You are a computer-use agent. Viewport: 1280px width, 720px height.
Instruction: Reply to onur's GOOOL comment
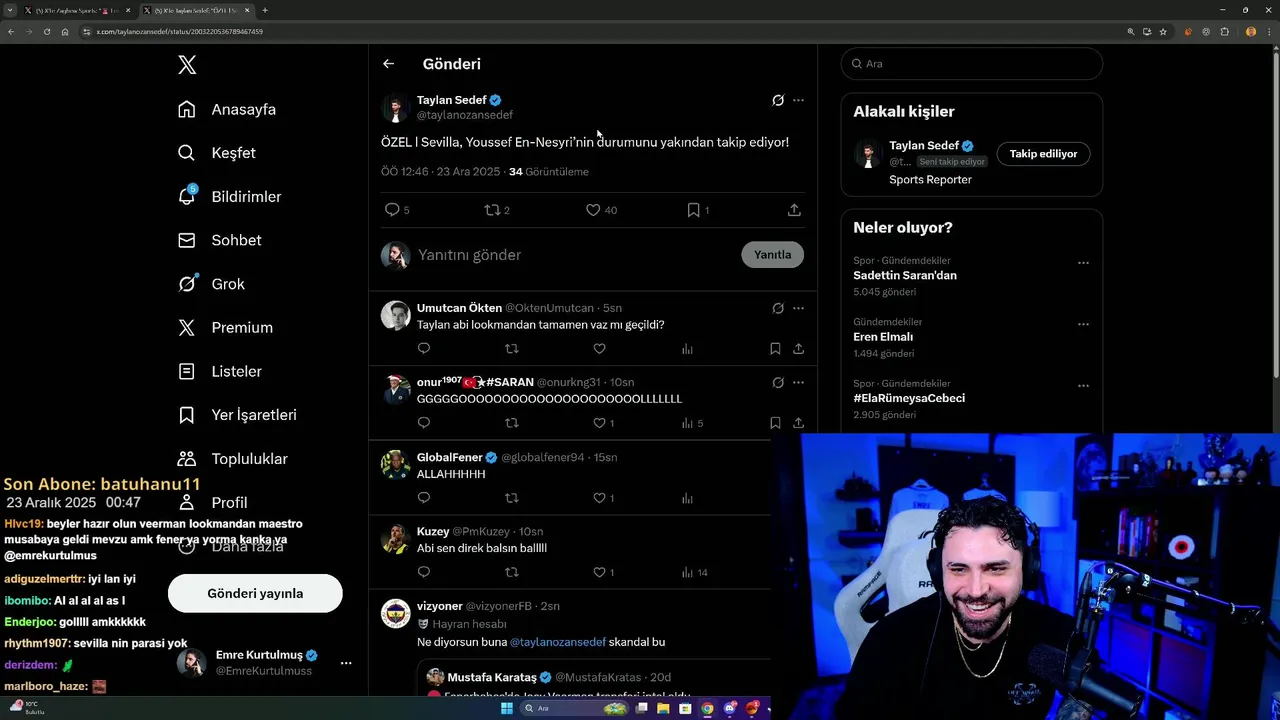[x=424, y=423]
